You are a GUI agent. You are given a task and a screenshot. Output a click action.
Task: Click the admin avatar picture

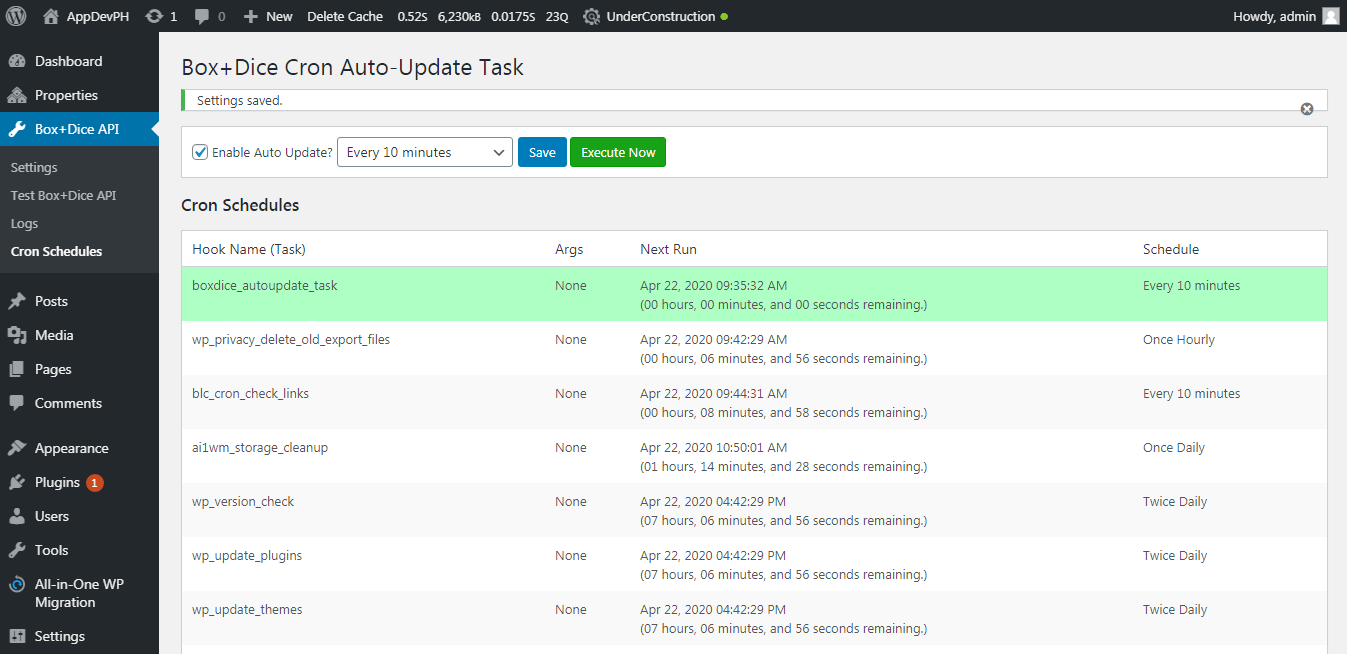pyautogui.click(x=1330, y=16)
